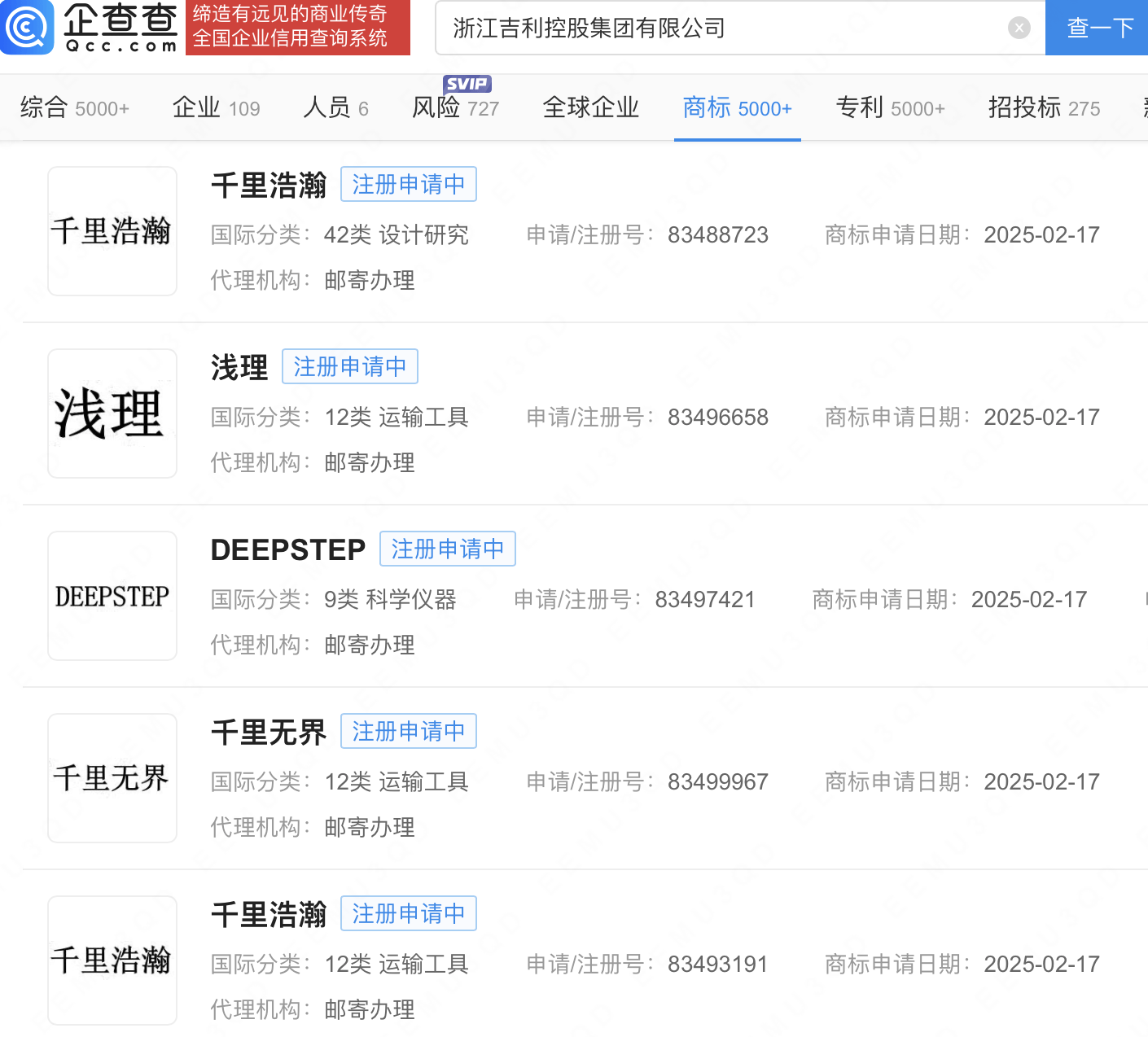1148x1037 pixels.
Task: Clear the search box with the X icon
Action: (x=1019, y=28)
